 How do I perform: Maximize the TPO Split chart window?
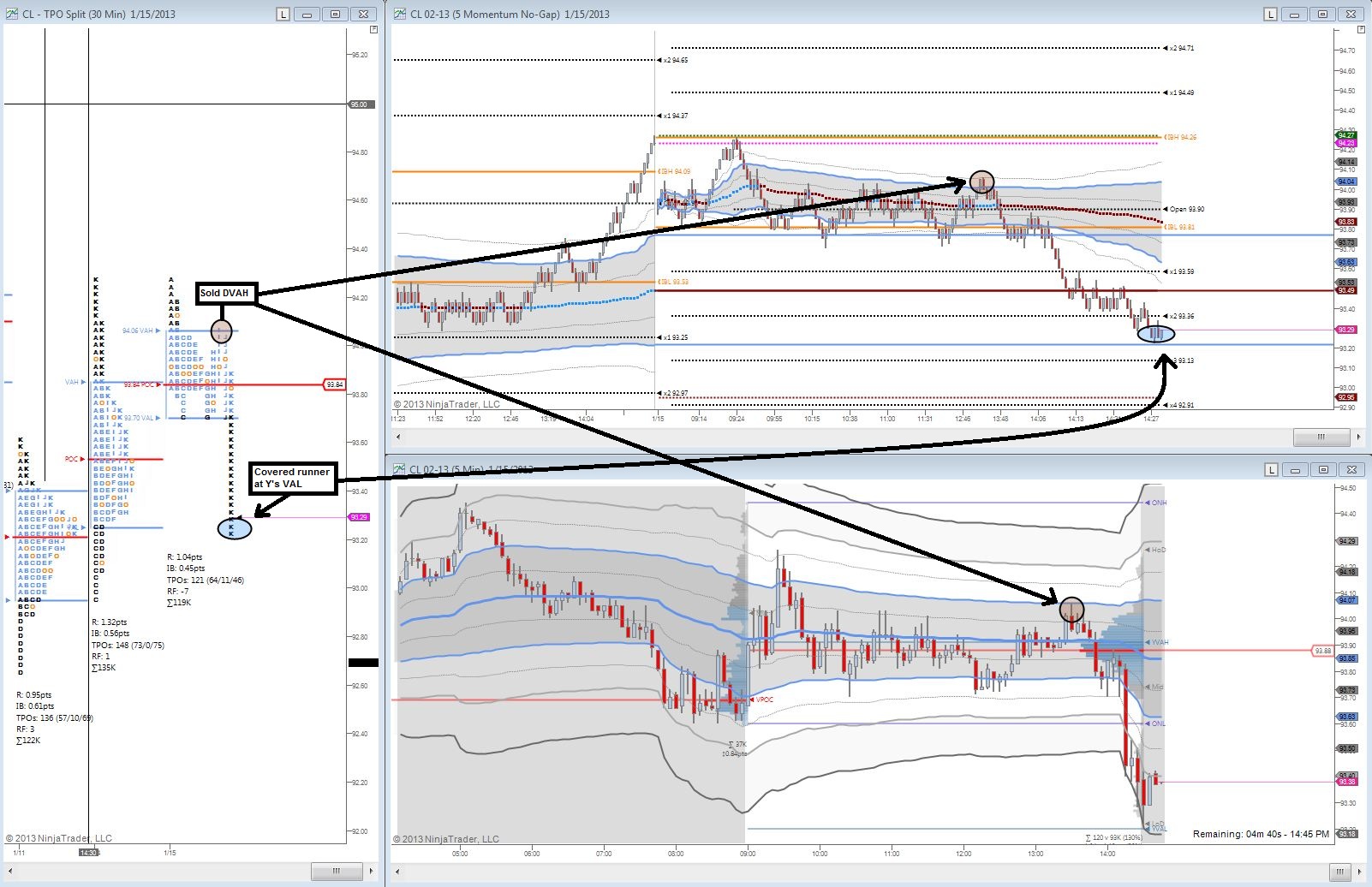(336, 15)
